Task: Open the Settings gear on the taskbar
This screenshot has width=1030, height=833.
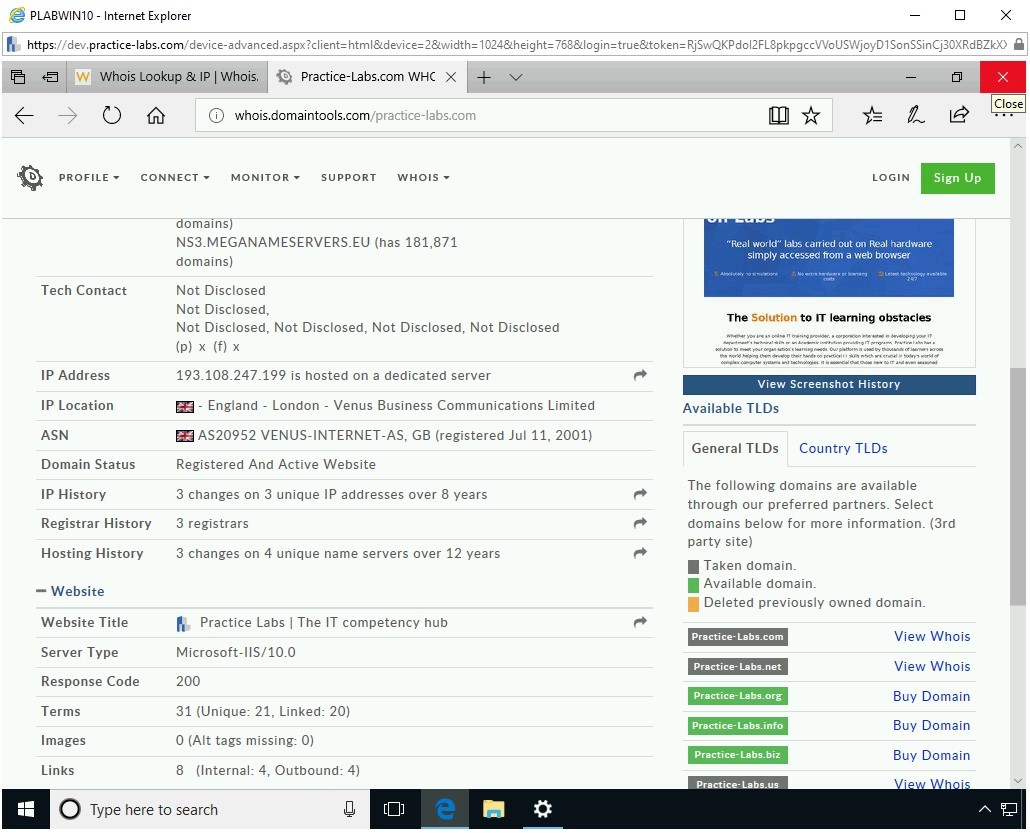Action: [542, 809]
